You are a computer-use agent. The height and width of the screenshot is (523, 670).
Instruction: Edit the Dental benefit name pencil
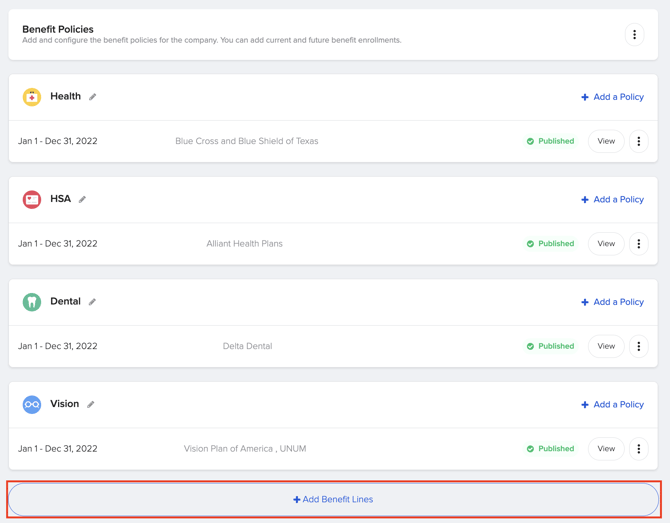click(93, 302)
